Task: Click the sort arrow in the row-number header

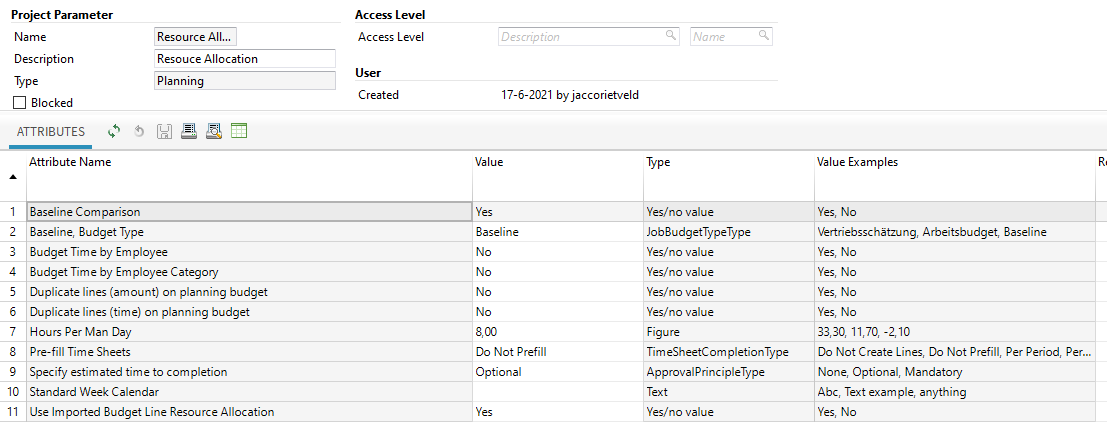Action: click(13, 176)
